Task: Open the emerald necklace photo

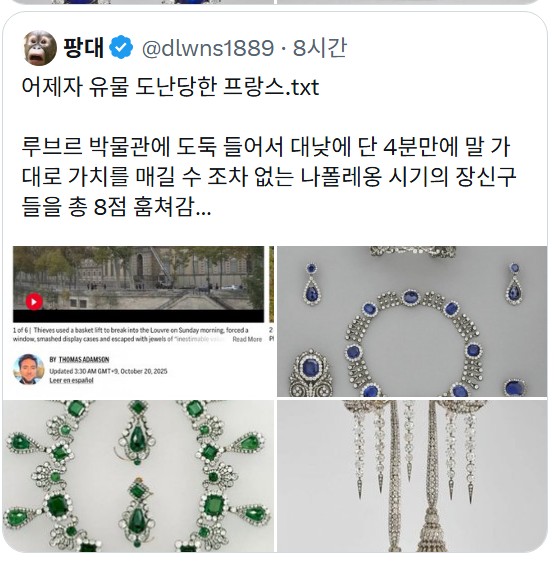Action: (138, 476)
